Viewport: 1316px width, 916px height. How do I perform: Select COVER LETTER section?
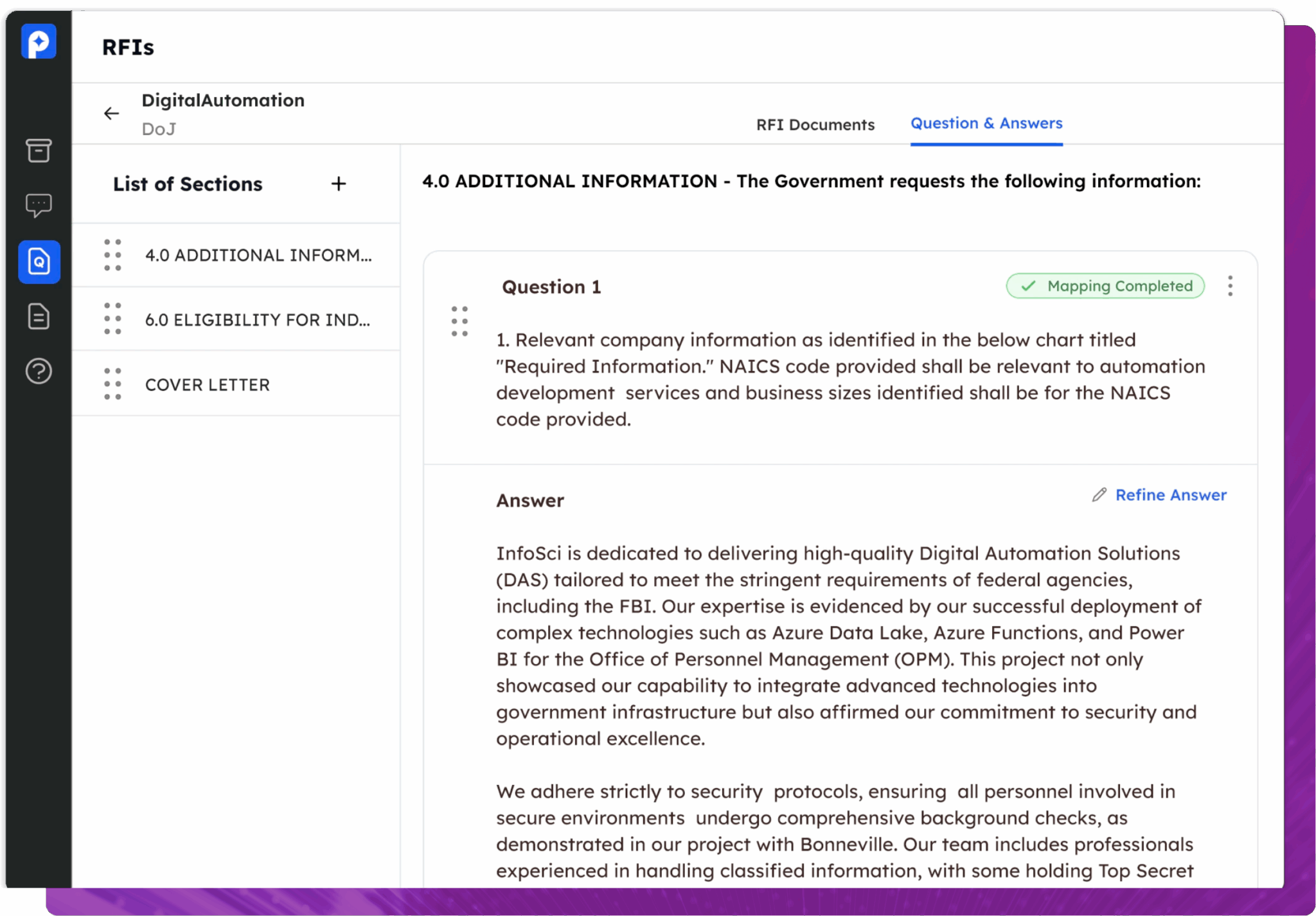click(x=207, y=384)
